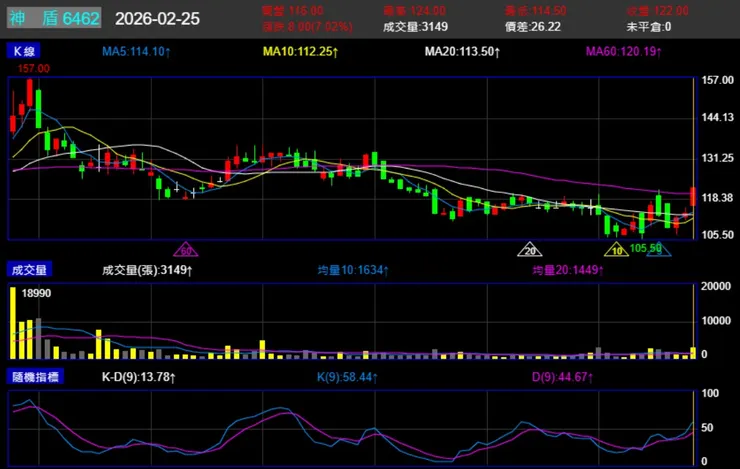Click the change 8.00(7.02%) text
Viewport: 740px width, 469px height.
click(x=307, y=27)
